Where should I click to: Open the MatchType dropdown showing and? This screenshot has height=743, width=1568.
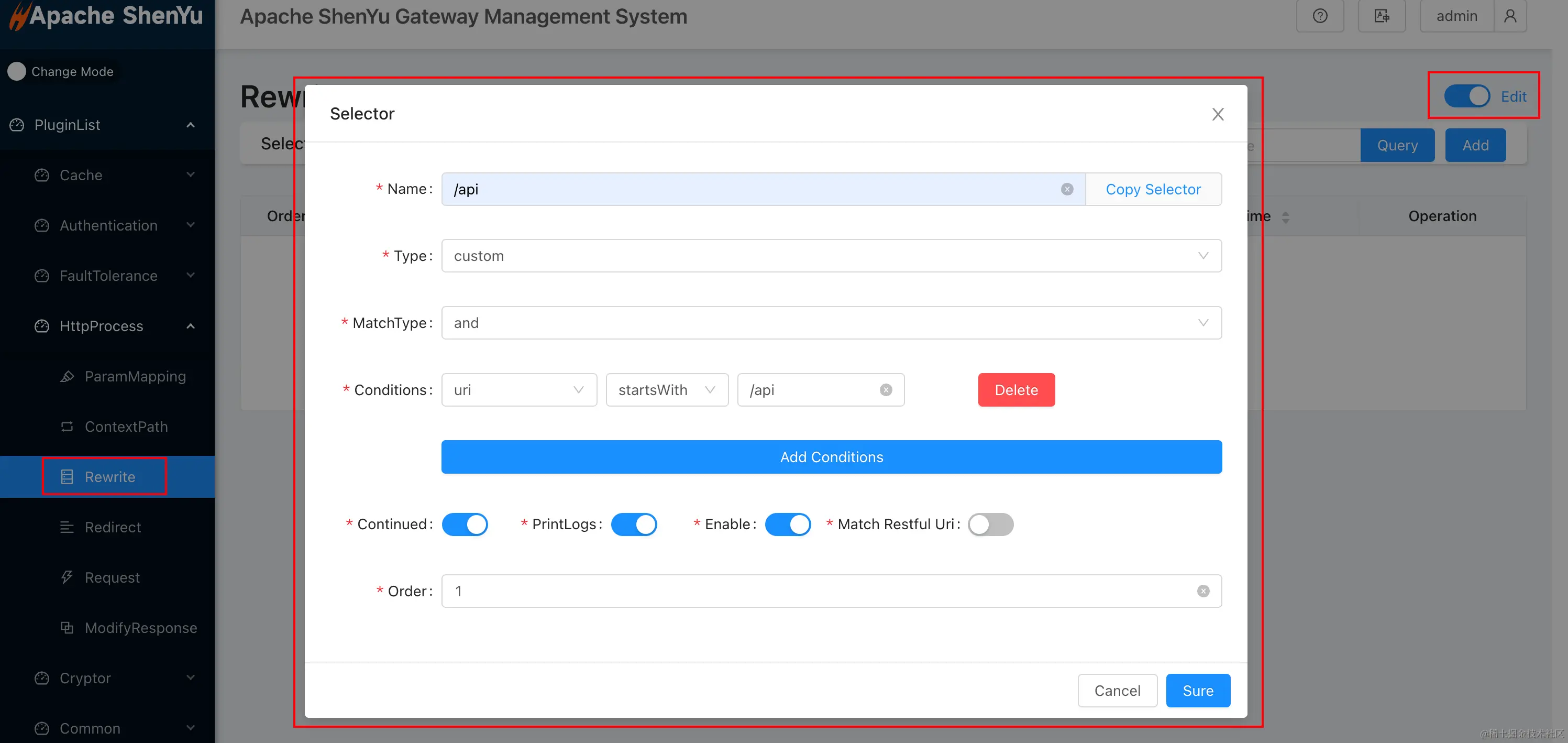click(831, 323)
